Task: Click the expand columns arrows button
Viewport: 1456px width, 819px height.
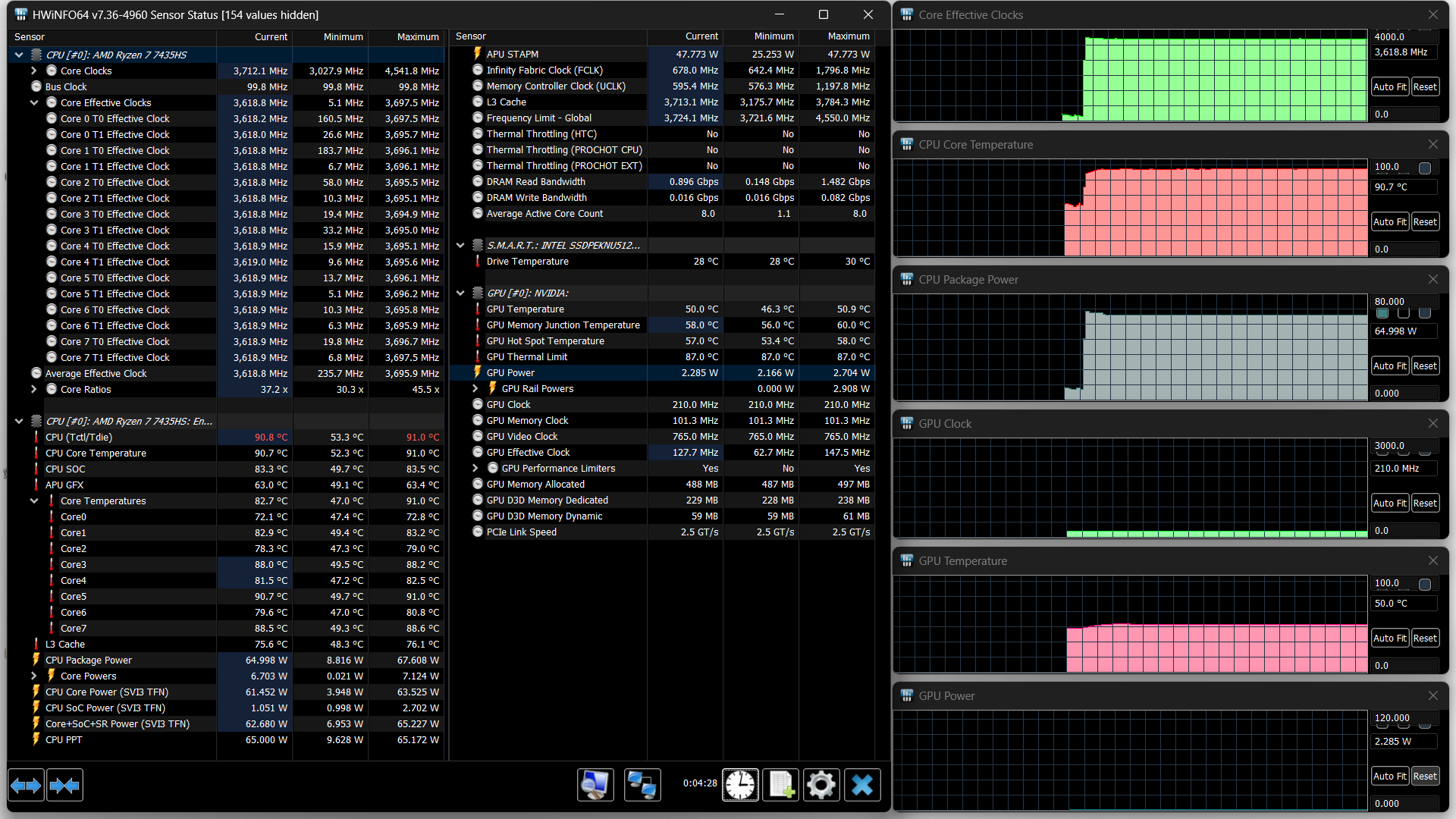Action: 27,786
